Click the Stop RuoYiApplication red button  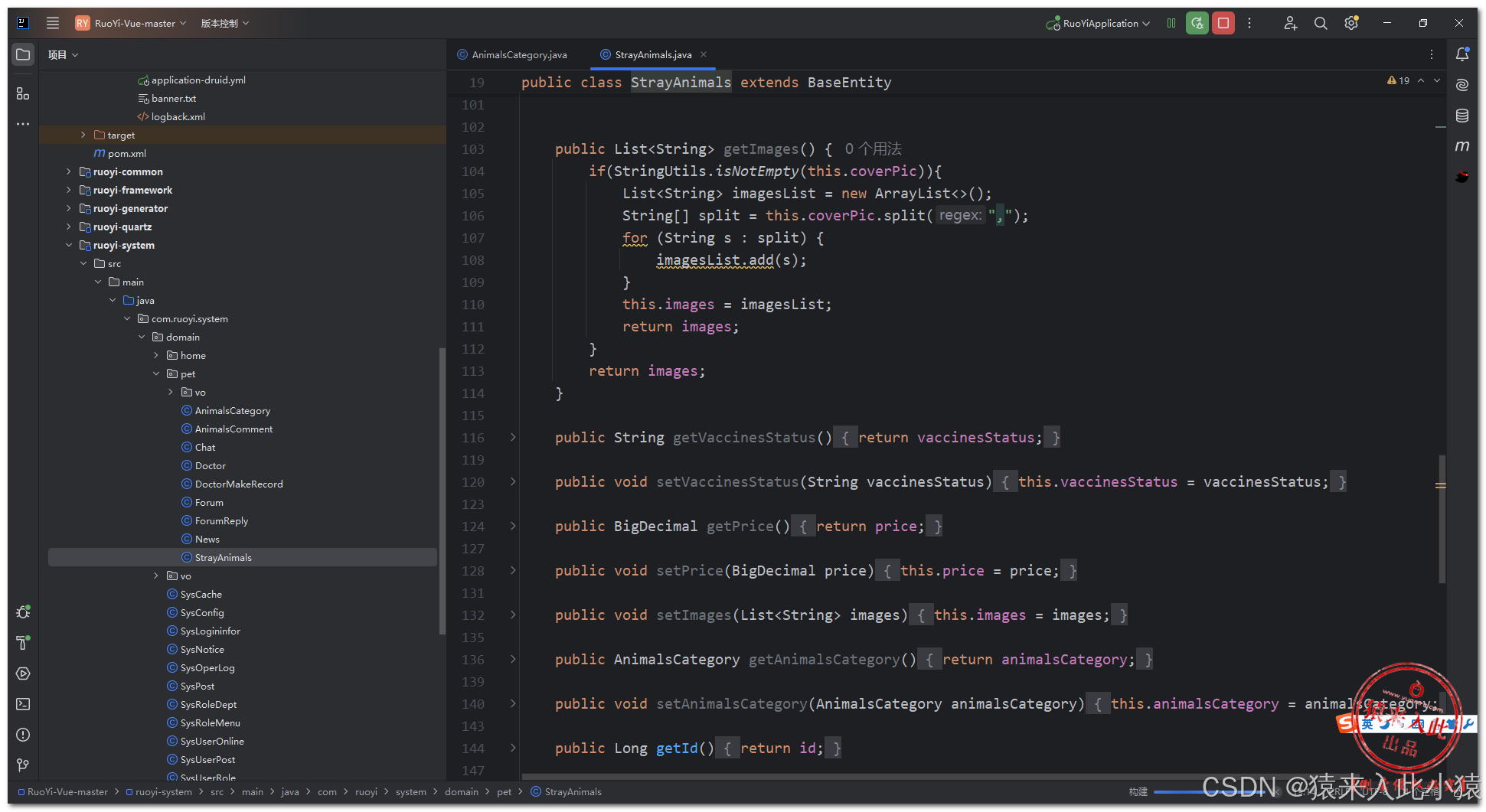click(1223, 24)
